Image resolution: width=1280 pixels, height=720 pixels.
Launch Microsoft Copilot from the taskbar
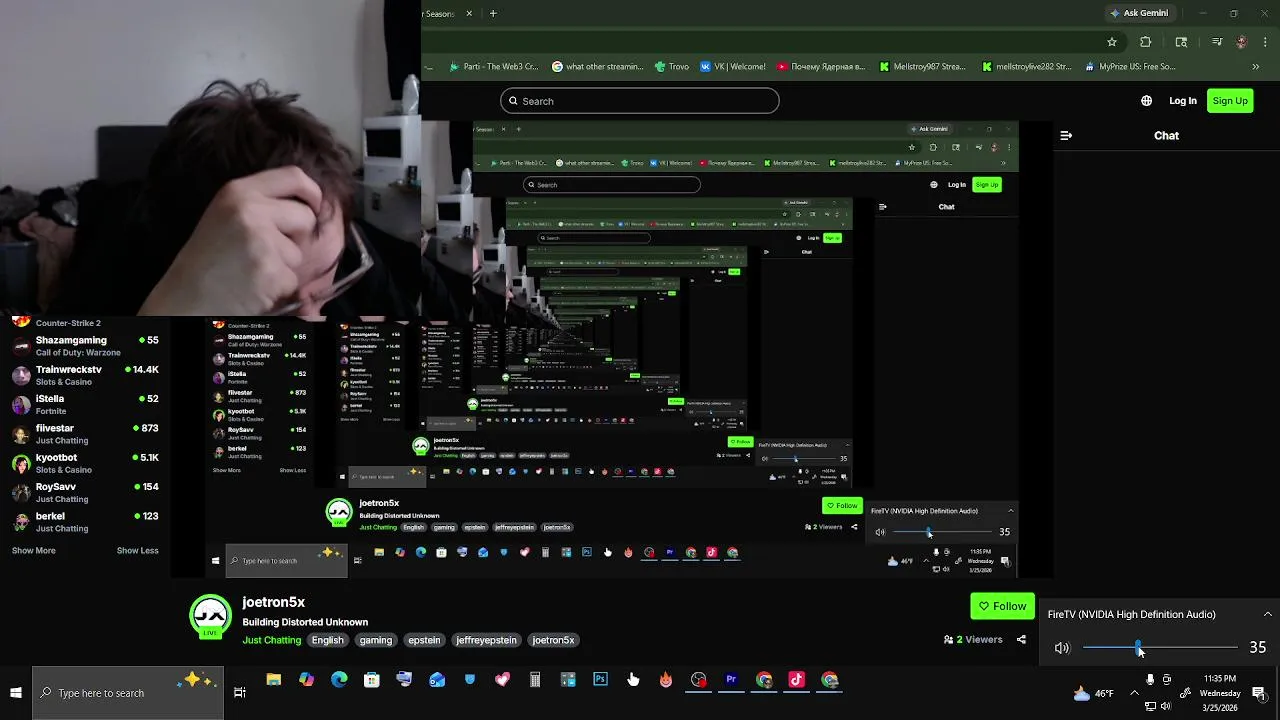(x=306, y=680)
